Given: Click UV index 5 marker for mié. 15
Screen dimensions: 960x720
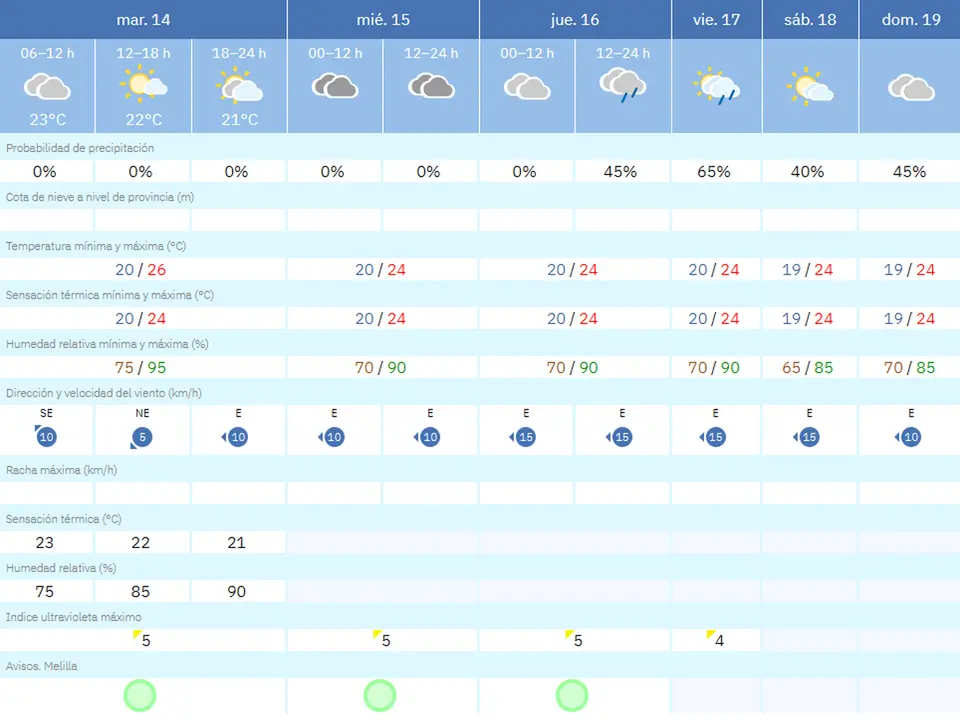Looking at the screenshot, I should [382, 639].
